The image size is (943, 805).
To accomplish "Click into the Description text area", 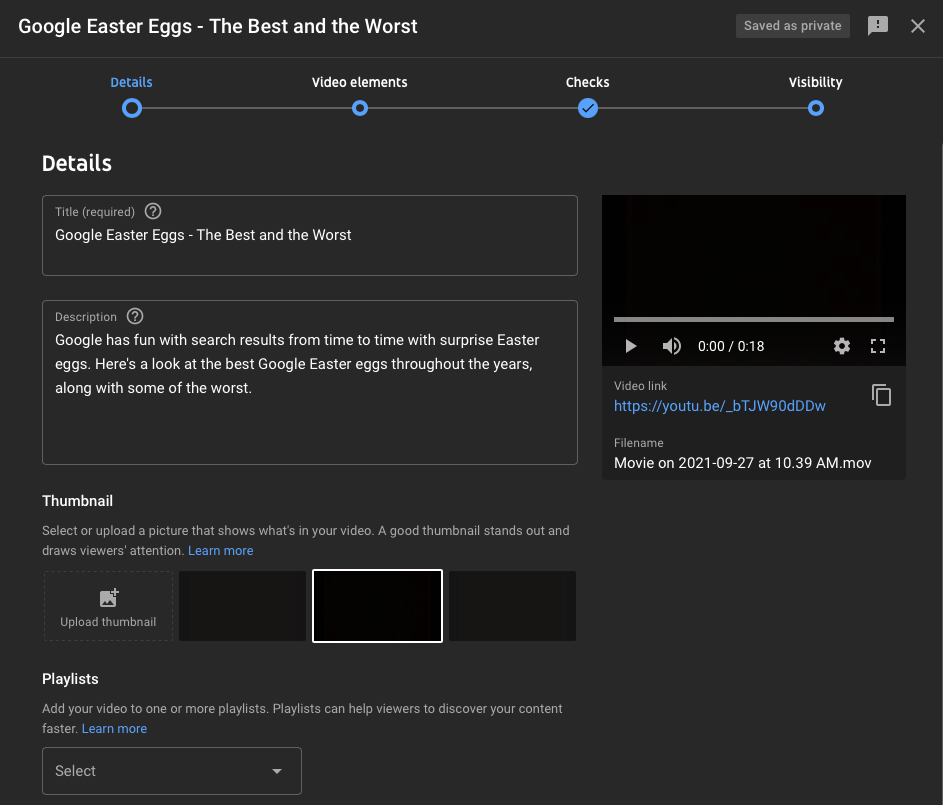I will coord(310,382).
